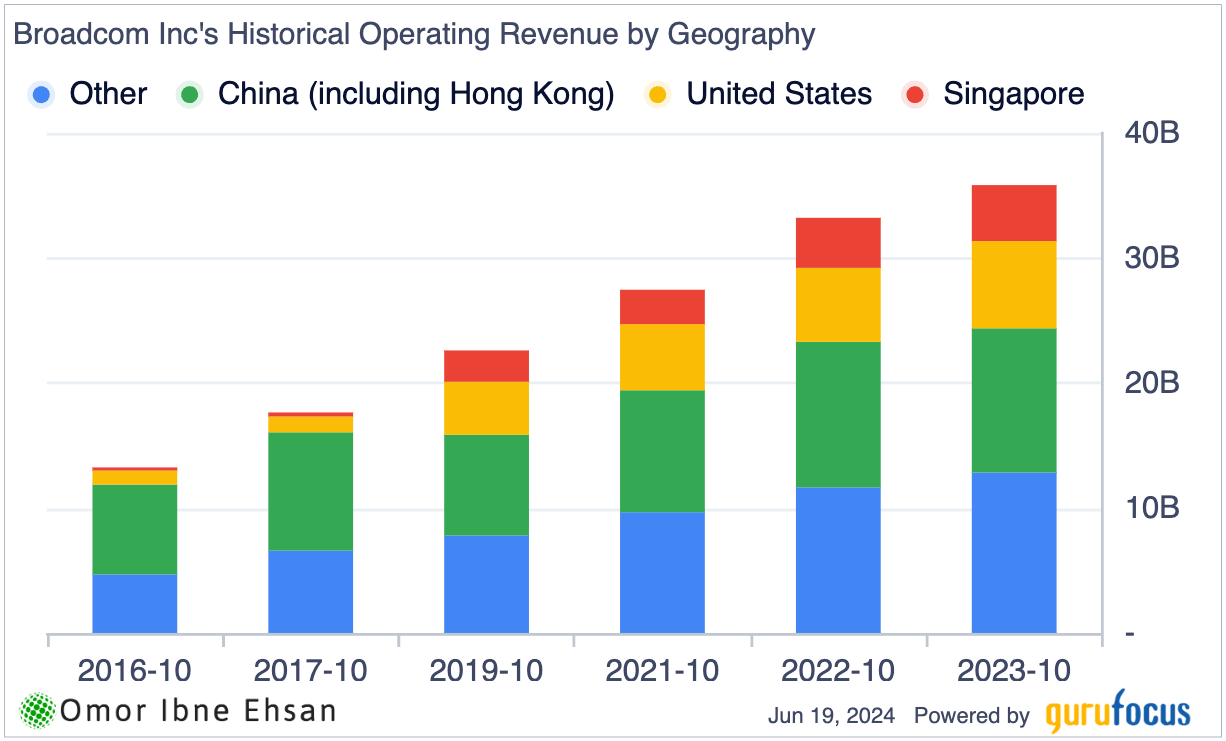
Task: Click the 2019-10 axis label
Action: click(x=487, y=670)
